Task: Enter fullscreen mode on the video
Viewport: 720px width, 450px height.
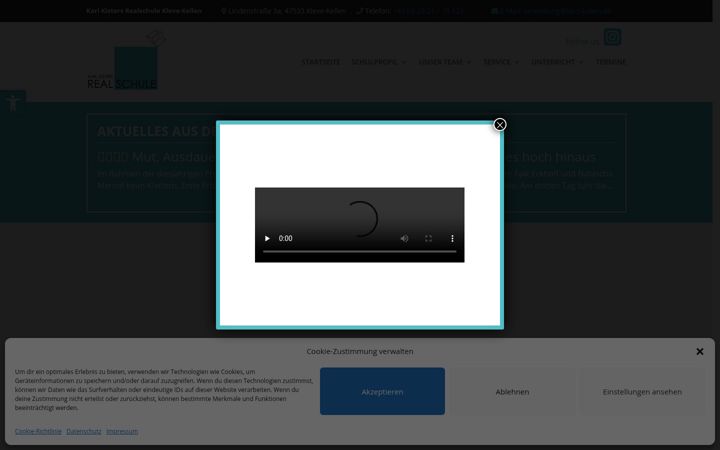Action: tap(428, 238)
